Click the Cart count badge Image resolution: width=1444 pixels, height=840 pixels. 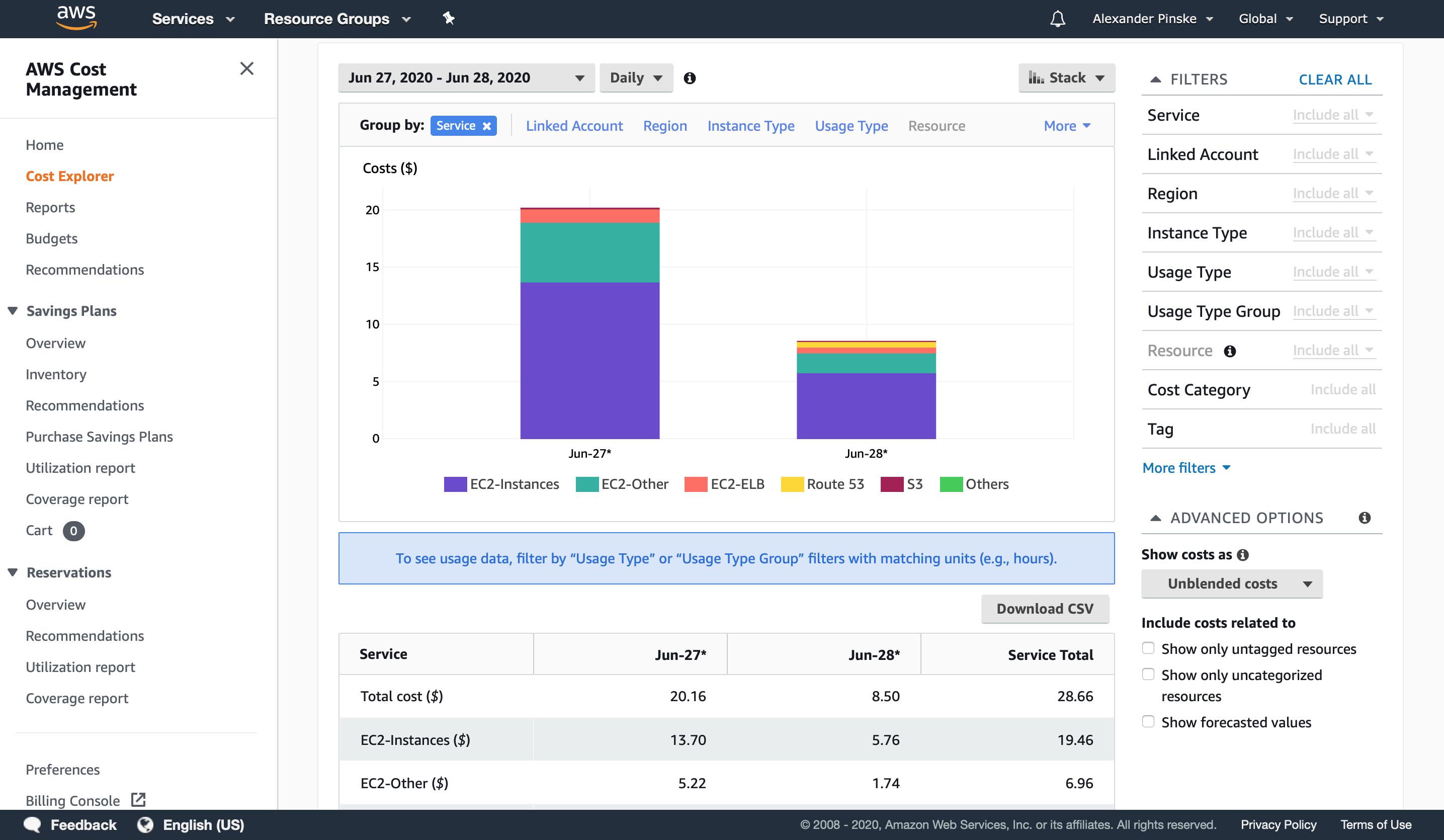coord(73,531)
